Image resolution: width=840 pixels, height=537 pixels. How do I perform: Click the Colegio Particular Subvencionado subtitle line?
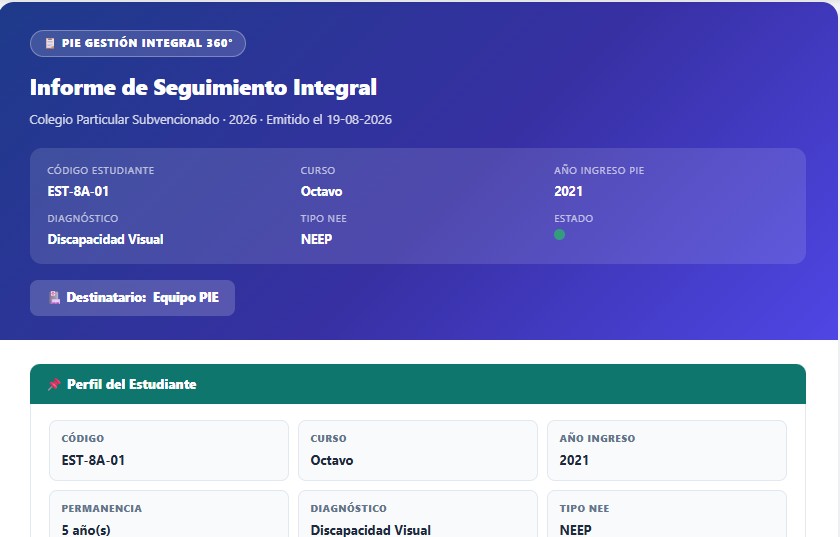coord(211,120)
